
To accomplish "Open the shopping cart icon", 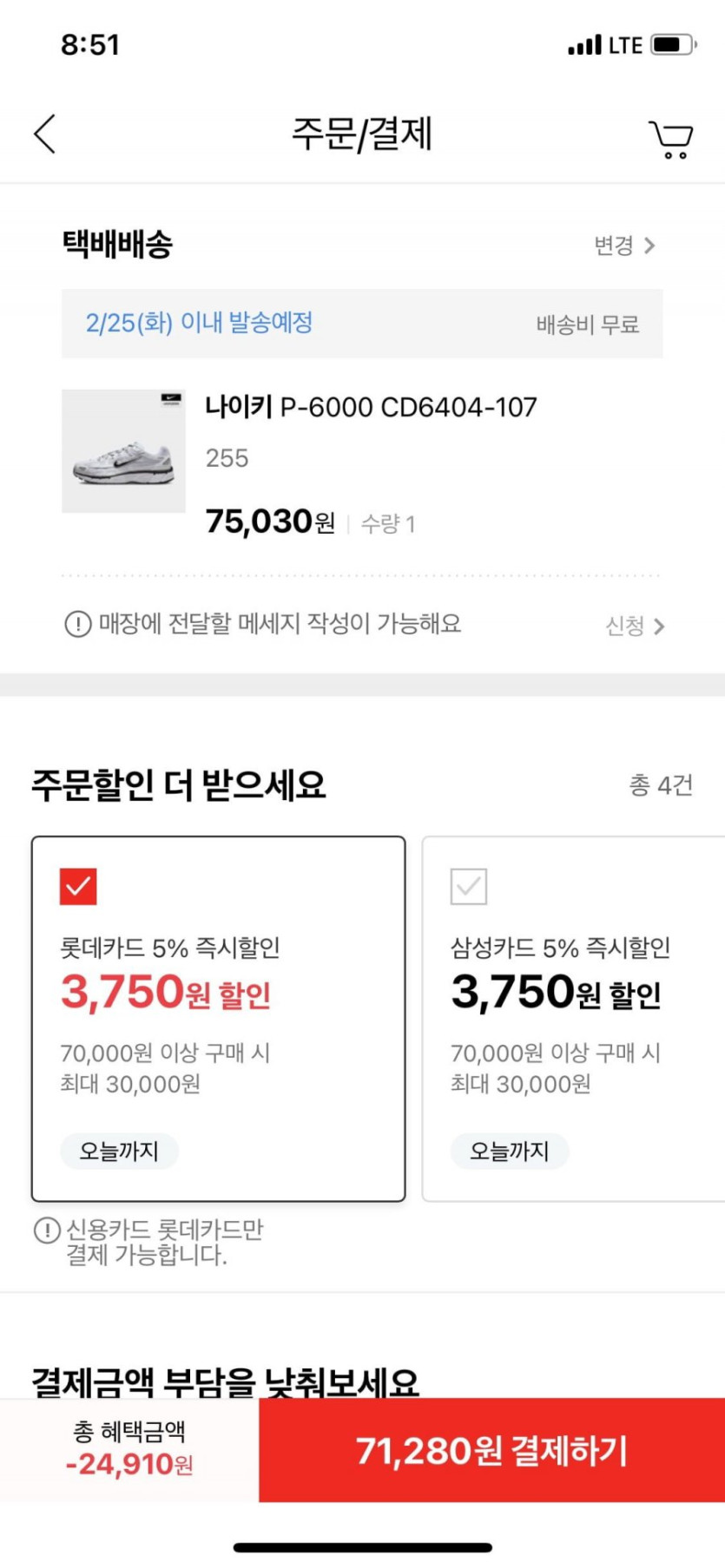I will point(670,139).
